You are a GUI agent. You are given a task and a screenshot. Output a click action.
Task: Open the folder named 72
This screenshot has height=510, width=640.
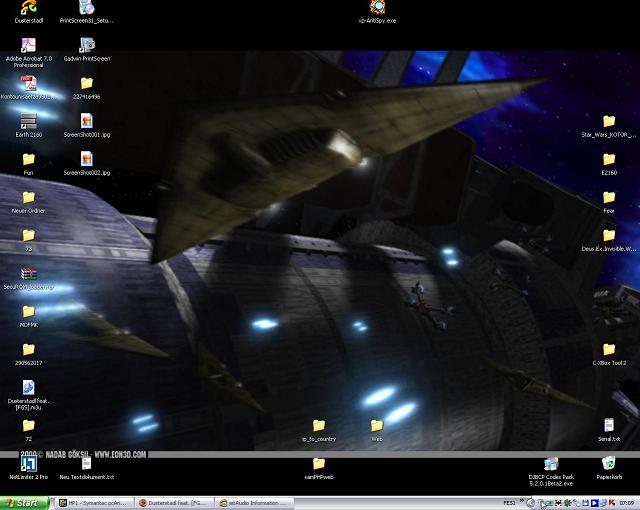(29, 426)
